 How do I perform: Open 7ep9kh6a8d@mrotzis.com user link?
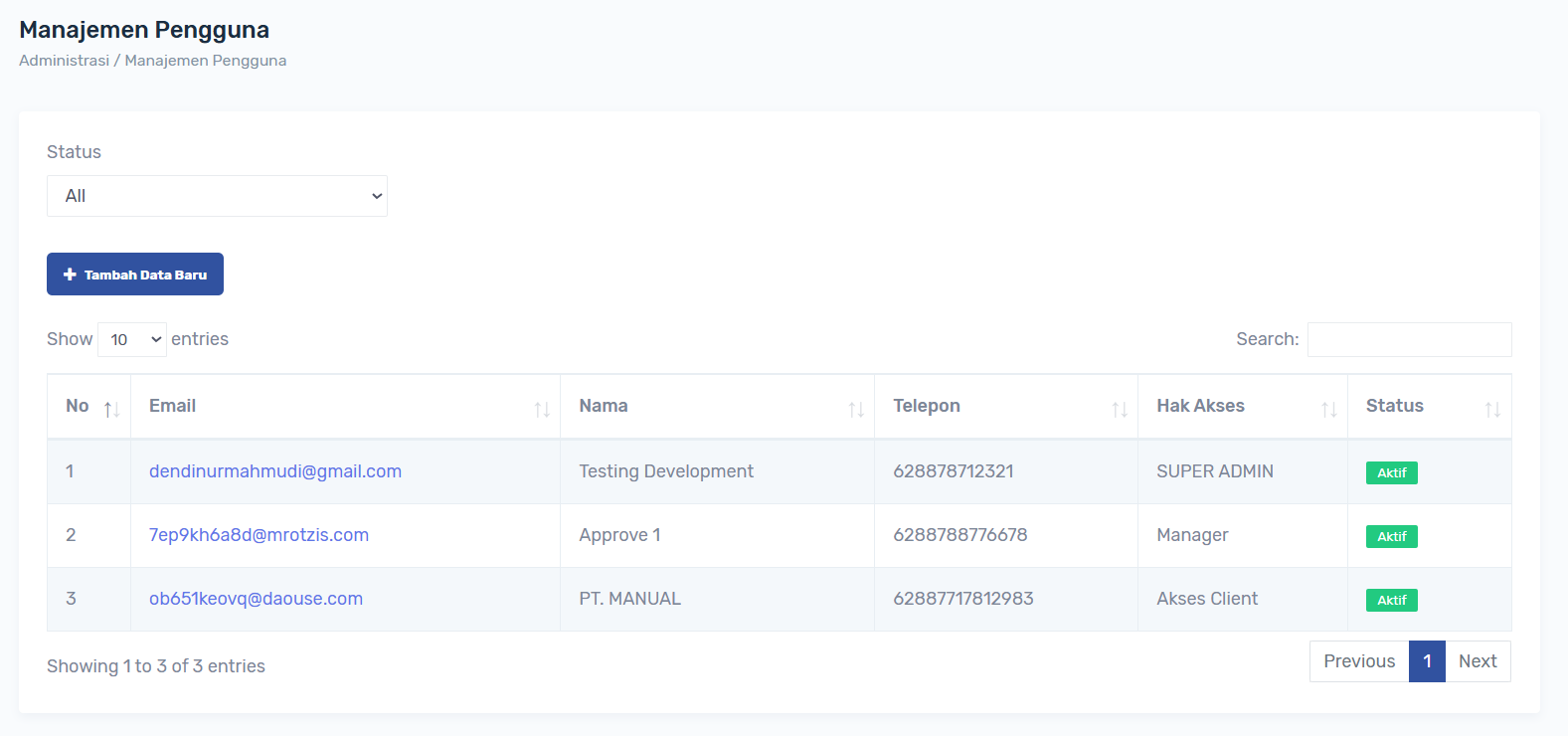(259, 535)
